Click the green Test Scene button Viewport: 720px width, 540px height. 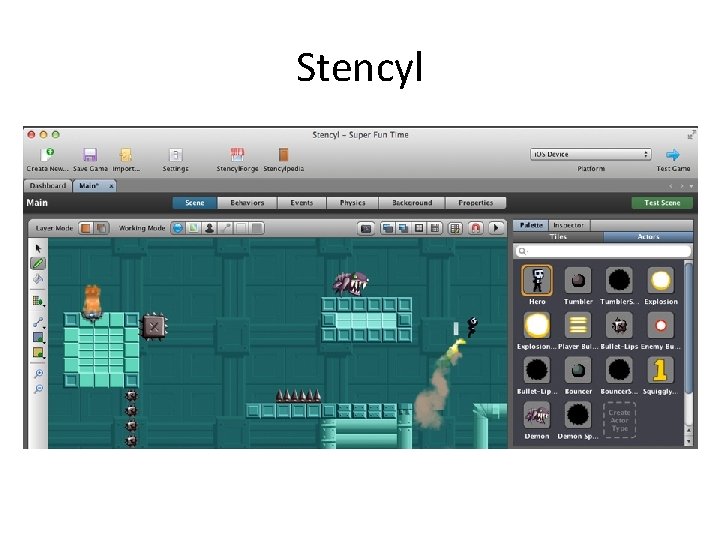(662, 203)
